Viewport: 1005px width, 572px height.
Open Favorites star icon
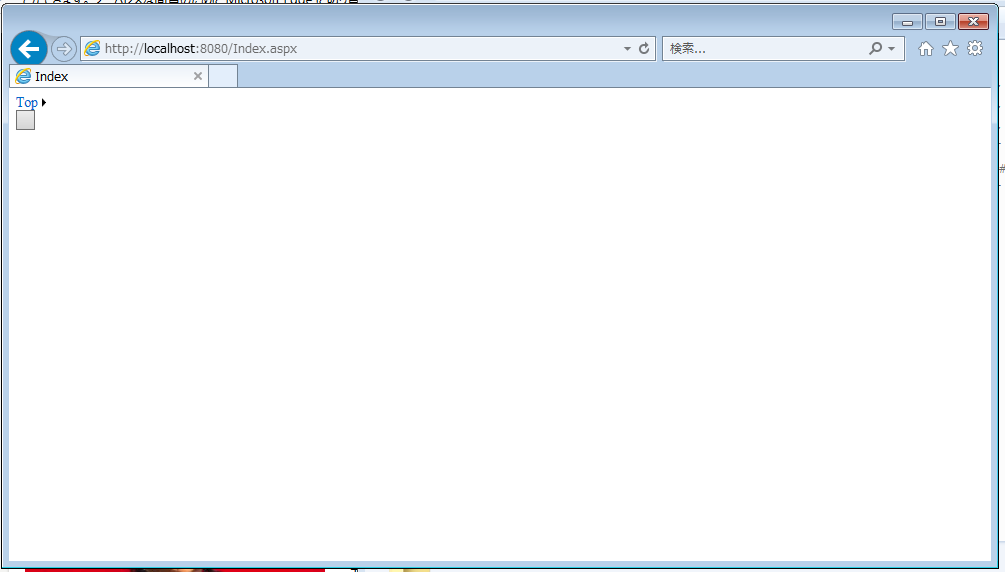(x=951, y=49)
